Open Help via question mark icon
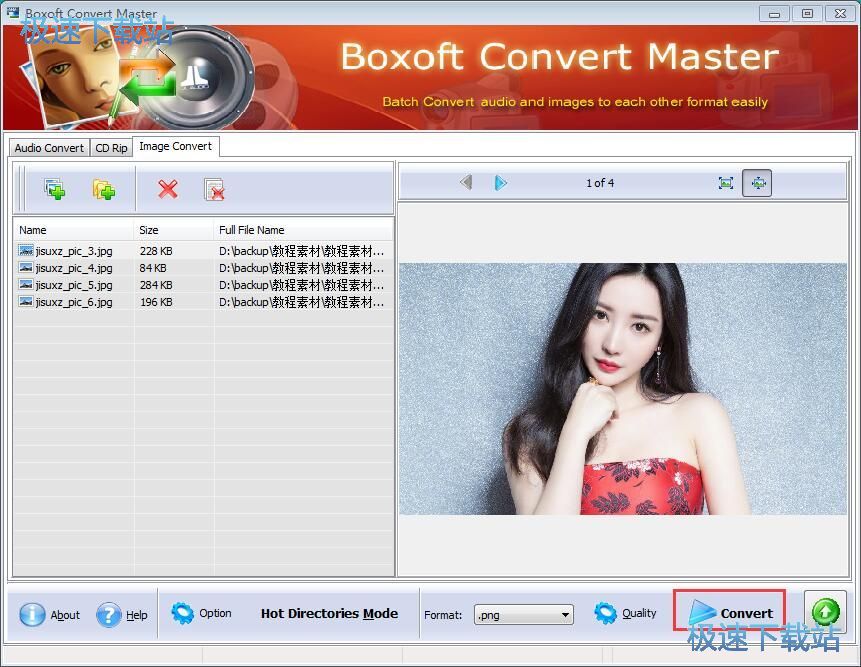This screenshot has height=667, width=861. (x=108, y=615)
